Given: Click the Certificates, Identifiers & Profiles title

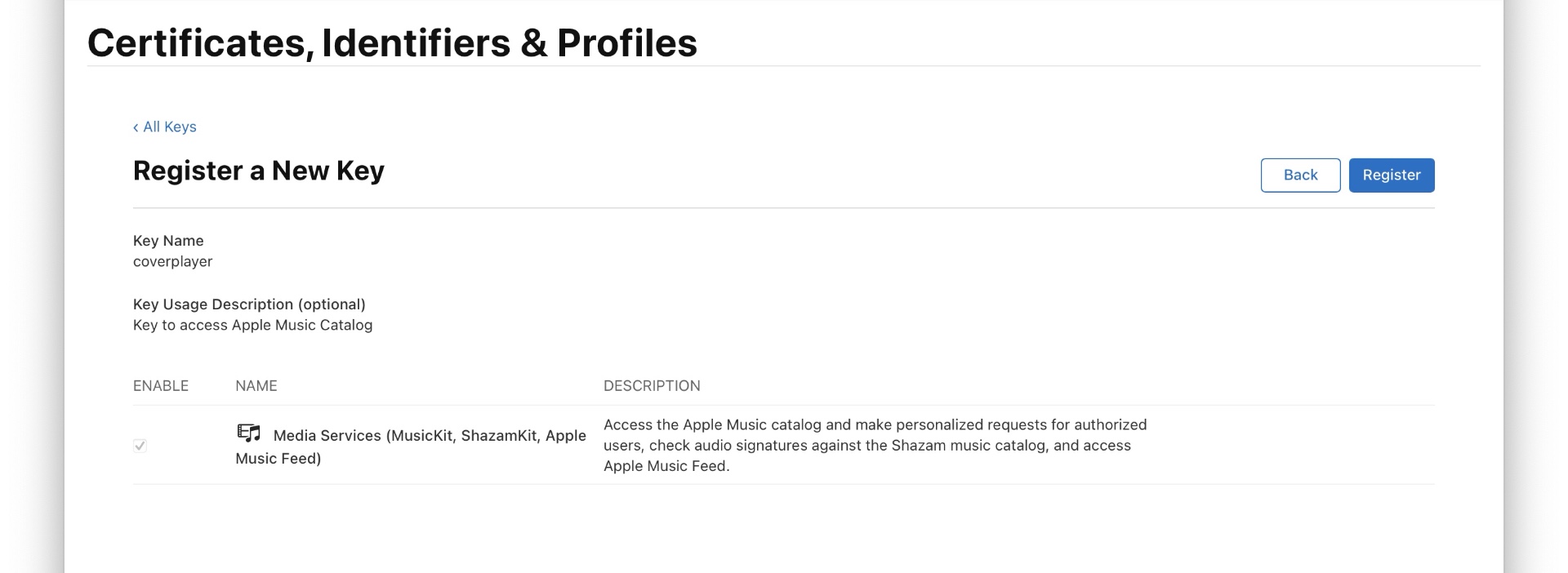Looking at the screenshot, I should [x=392, y=43].
